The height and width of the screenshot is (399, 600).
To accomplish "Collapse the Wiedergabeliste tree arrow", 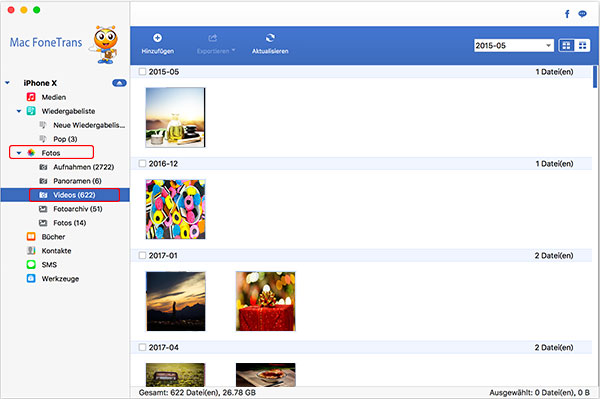I will [x=19, y=111].
